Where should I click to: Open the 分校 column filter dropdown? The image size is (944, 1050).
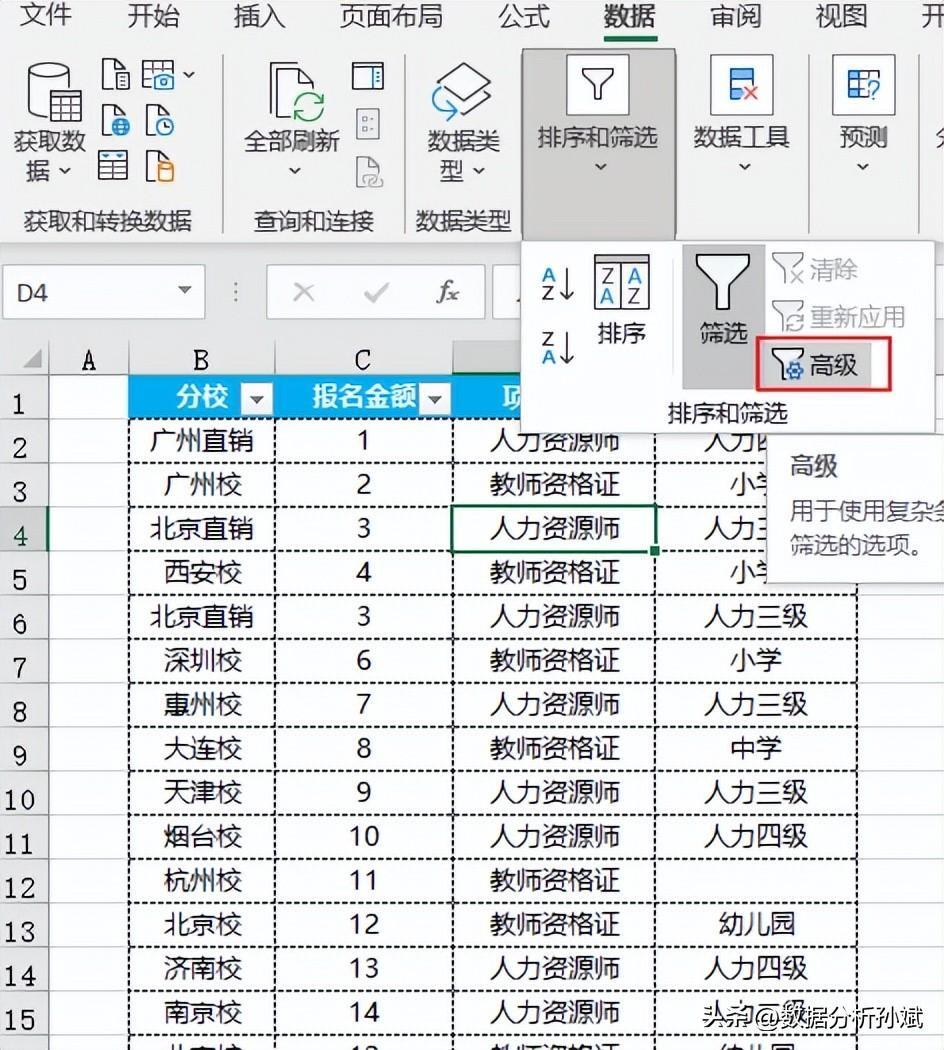click(x=257, y=399)
